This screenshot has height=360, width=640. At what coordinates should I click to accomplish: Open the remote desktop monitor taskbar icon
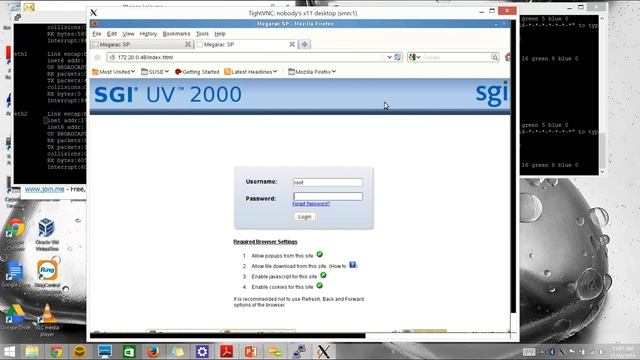pyautogui.click(x=104, y=351)
